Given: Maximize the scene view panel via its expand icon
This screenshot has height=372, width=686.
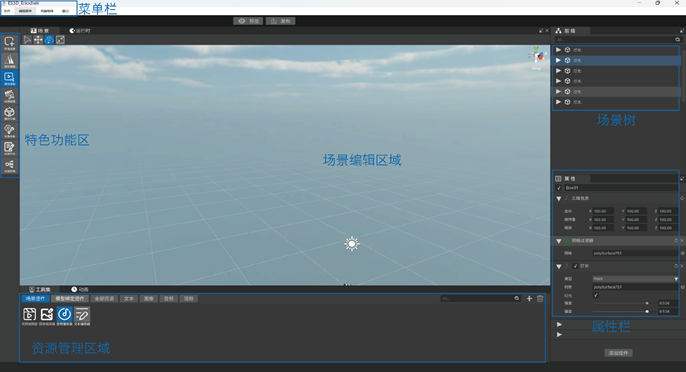Looking at the screenshot, I should click(541, 31).
